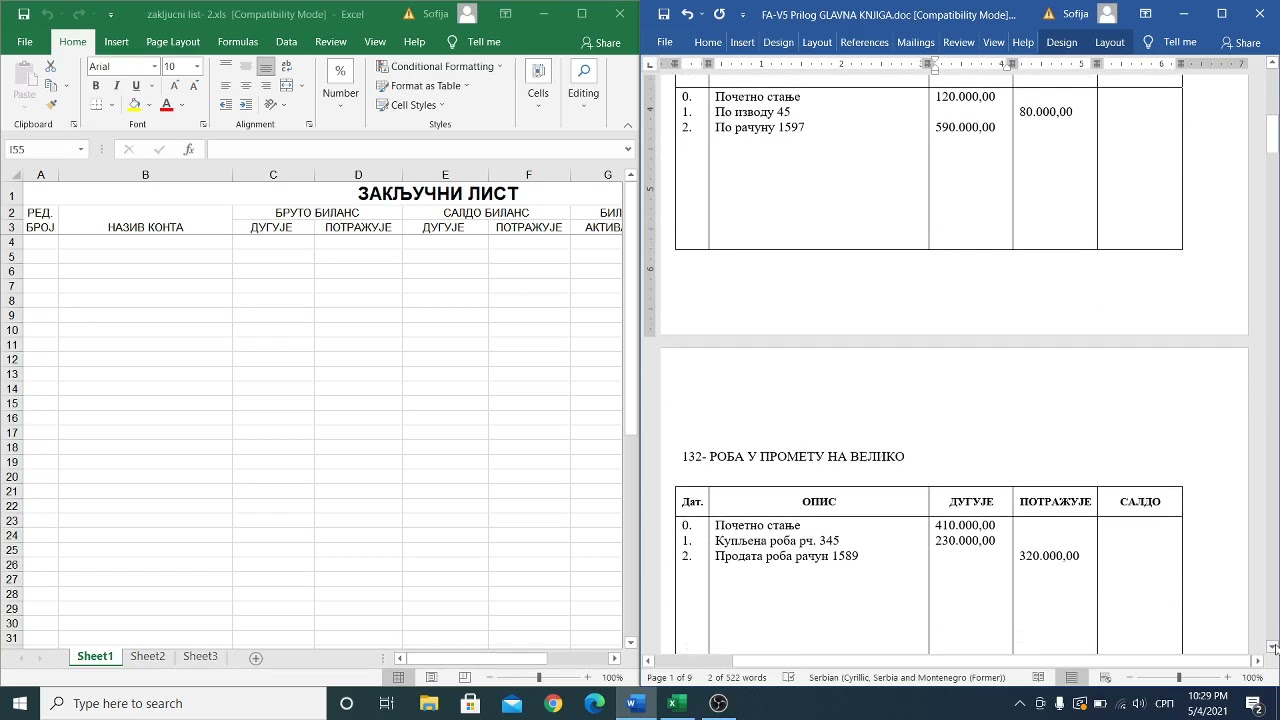Screen dimensions: 1280x720
Task: Click Share button in Excel
Action: (x=600, y=42)
